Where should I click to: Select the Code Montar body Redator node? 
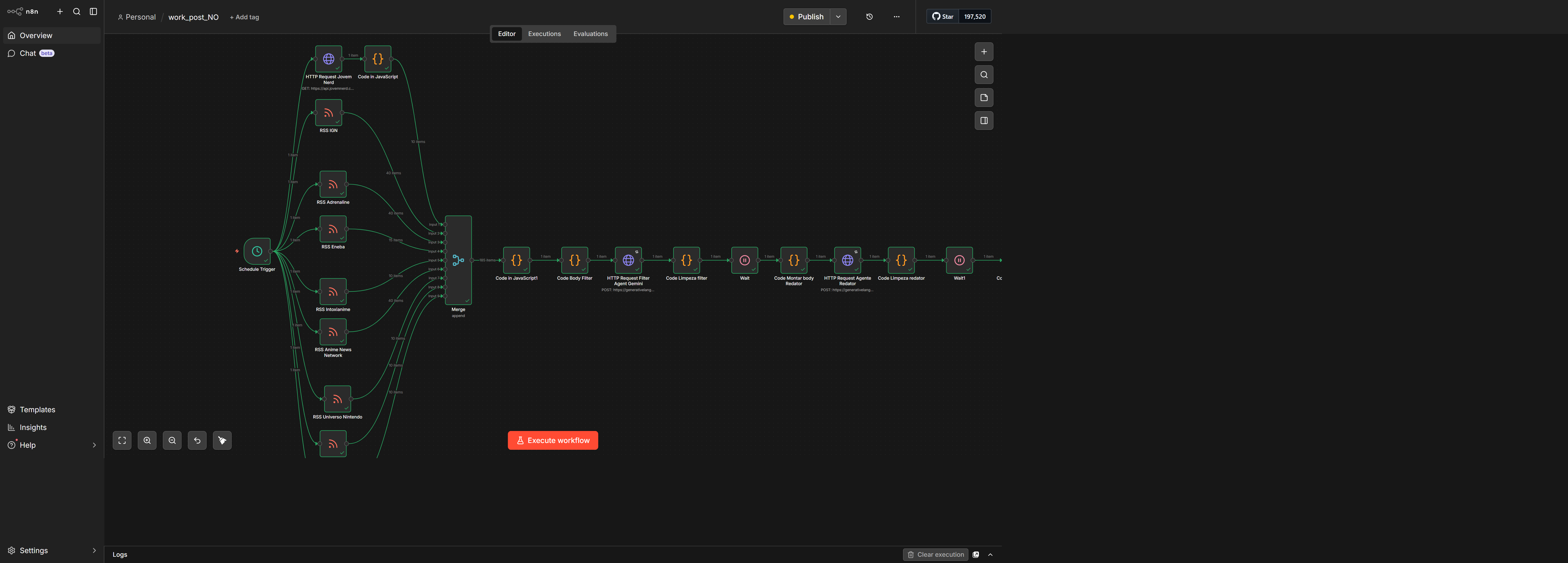[x=794, y=261]
